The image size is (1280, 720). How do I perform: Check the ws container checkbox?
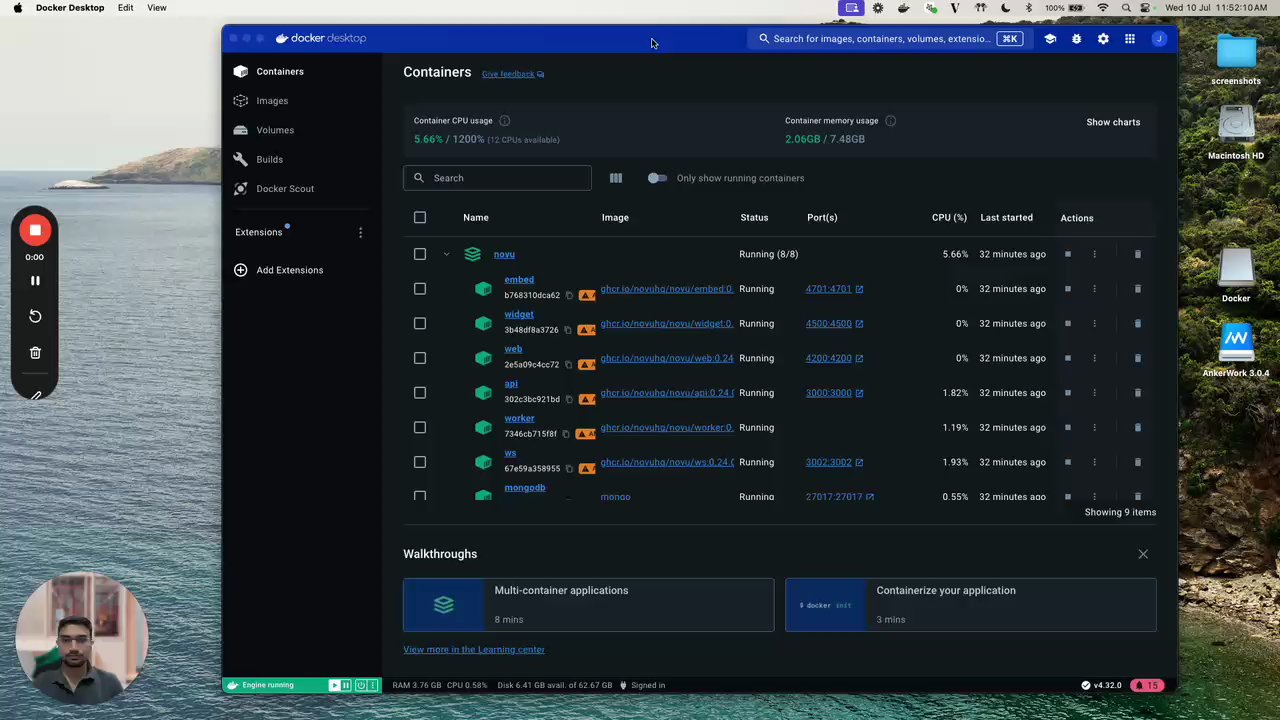[420, 462]
